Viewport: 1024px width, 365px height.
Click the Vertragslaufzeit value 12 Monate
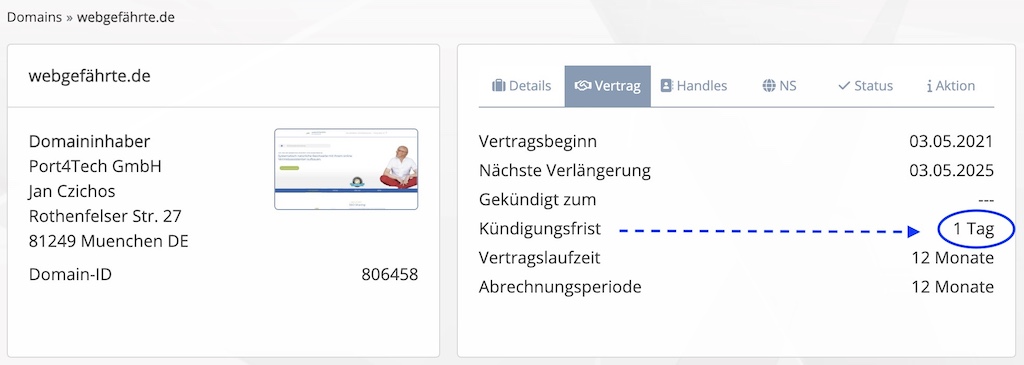[953, 257]
